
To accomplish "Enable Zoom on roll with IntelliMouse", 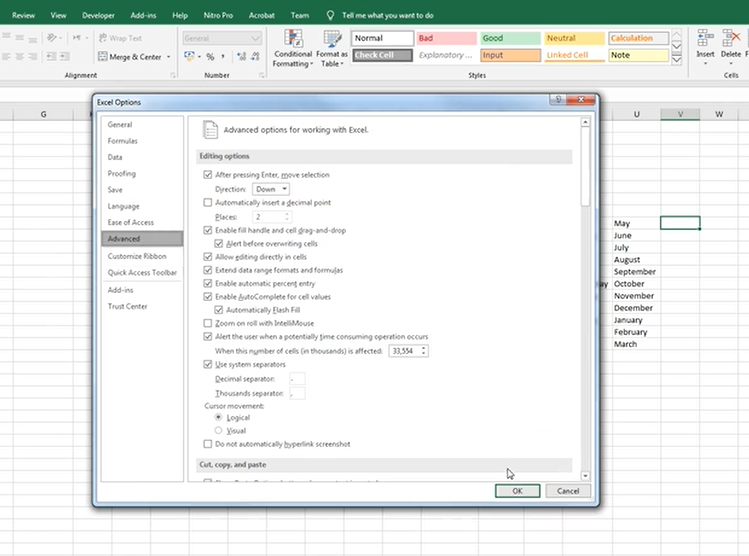I will click(x=208, y=323).
